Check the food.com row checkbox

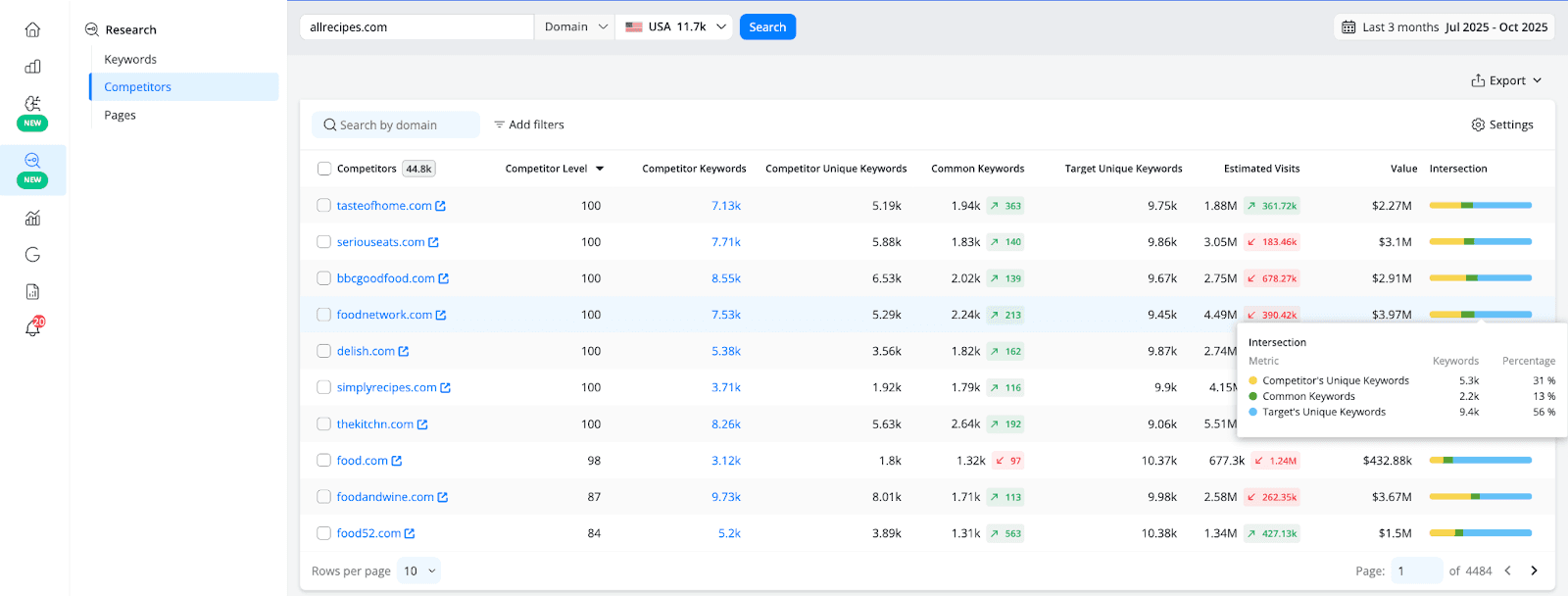(x=324, y=461)
